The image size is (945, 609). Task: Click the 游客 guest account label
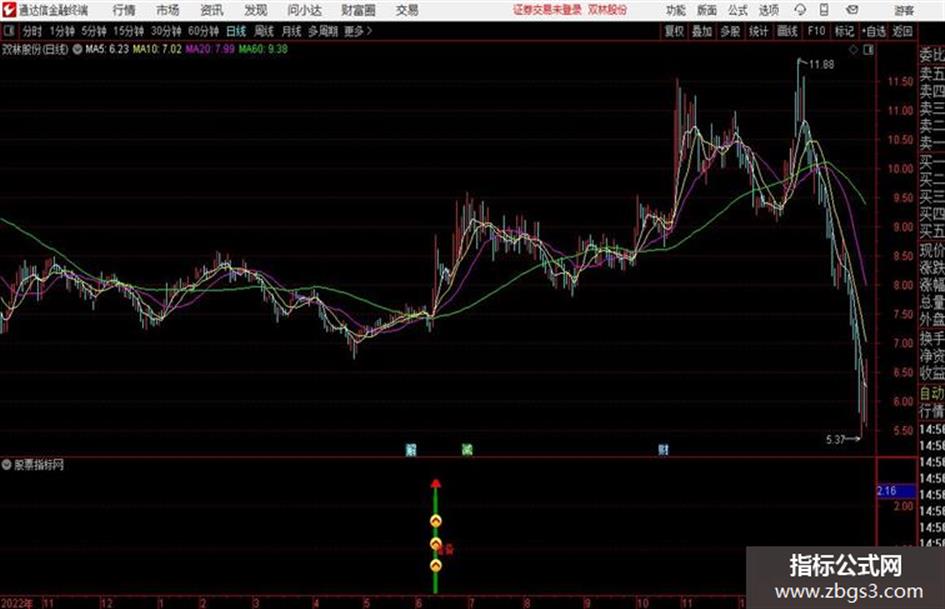click(x=904, y=10)
